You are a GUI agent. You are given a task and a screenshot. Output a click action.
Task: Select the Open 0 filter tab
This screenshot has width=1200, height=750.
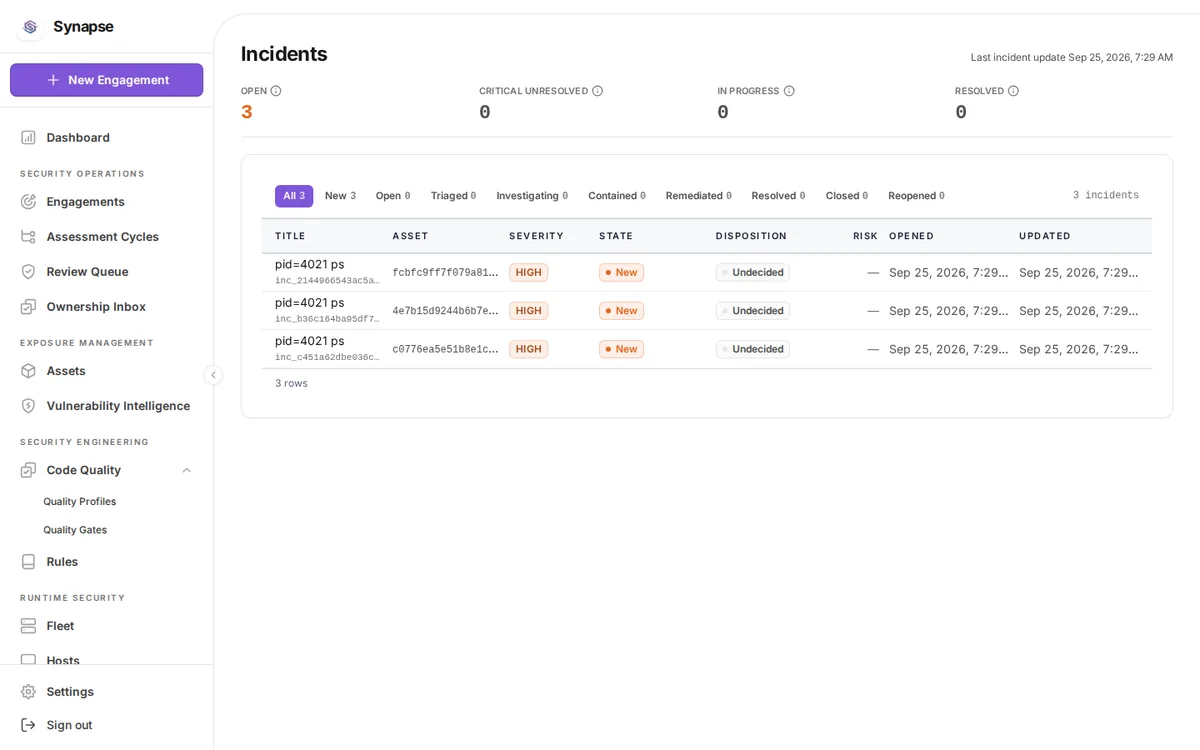pos(393,196)
